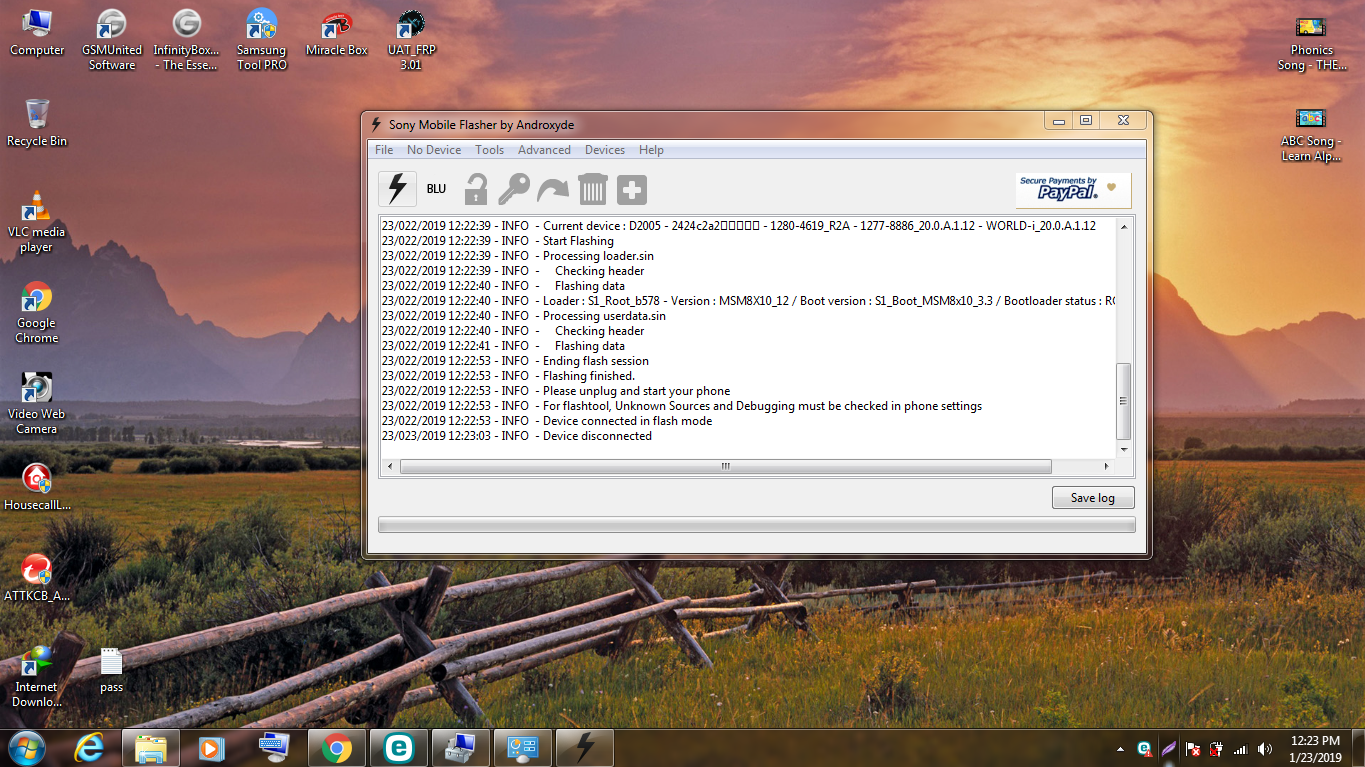
Task: Open Windows Explorer folder on taskbar
Action: [151, 748]
